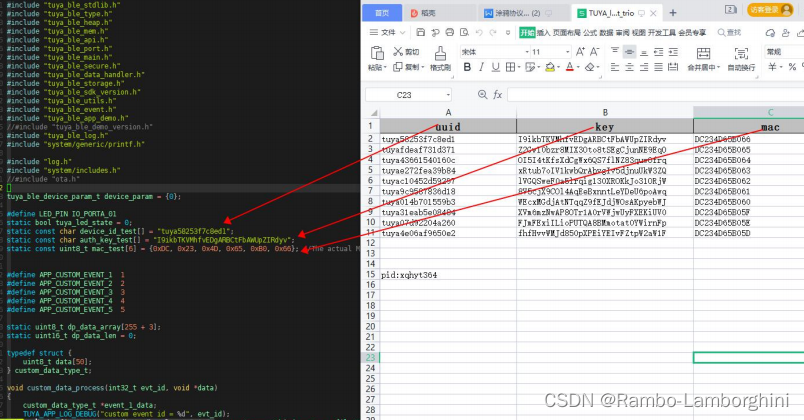804x420 pixels.
Task: Open the Name Box C23 dropdown
Action: pyautogui.click(x=448, y=95)
